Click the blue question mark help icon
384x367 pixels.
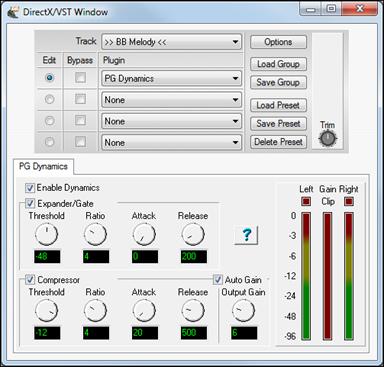point(246,235)
